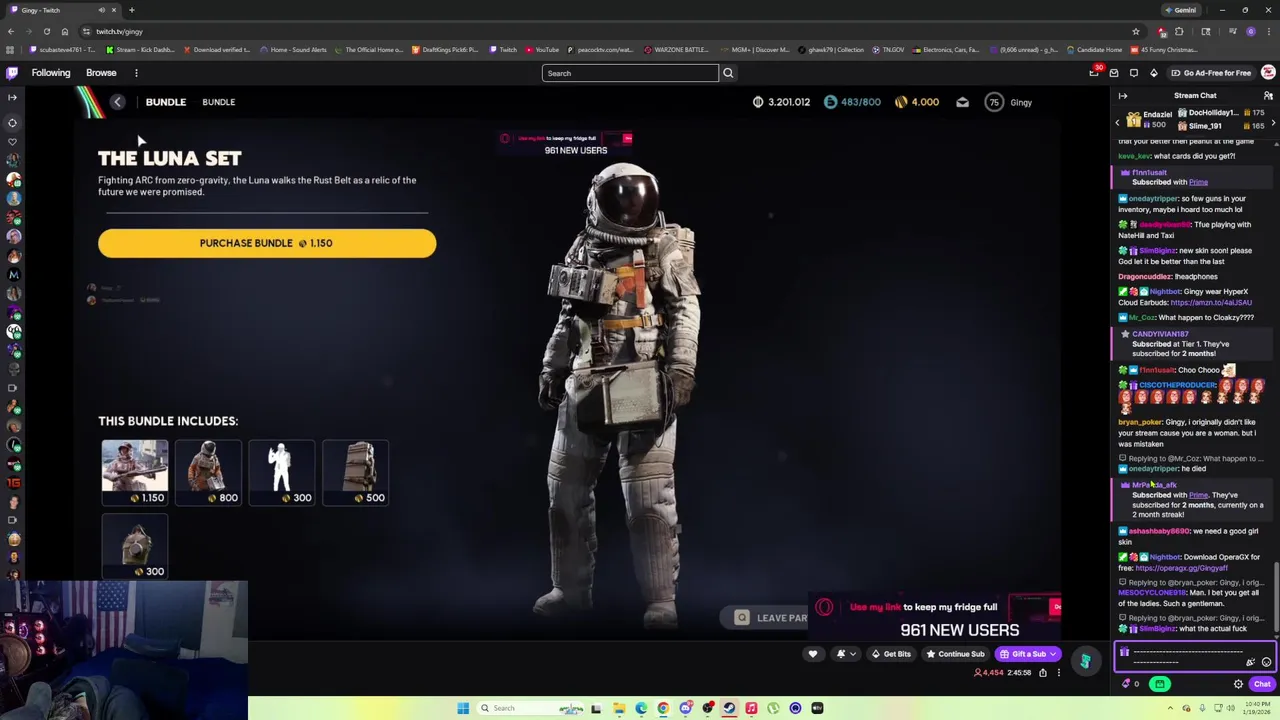Screen dimensions: 1280x720
Task: Click the heart follow button
Action: point(812,654)
